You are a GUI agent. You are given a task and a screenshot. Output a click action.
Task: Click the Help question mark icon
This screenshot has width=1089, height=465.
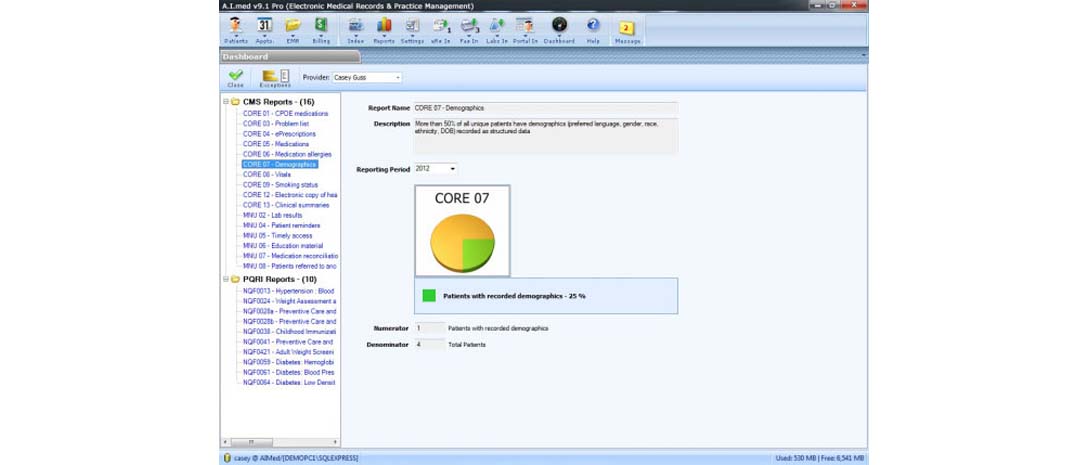point(593,28)
